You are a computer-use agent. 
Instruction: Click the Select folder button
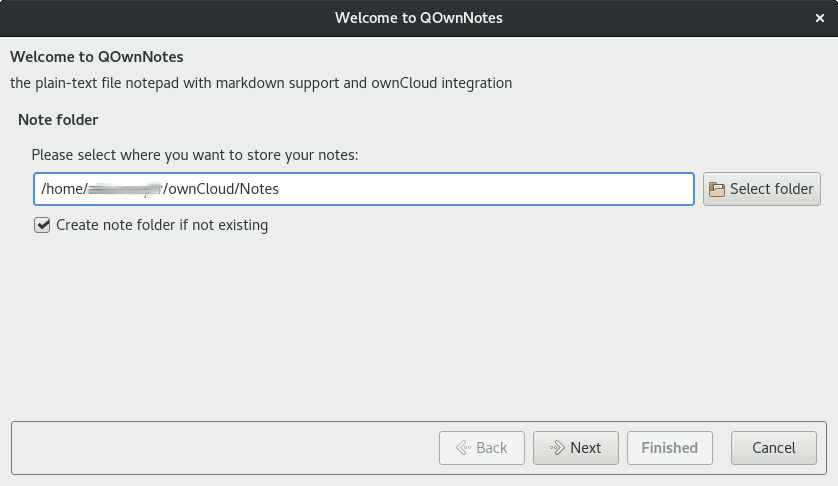(x=762, y=189)
